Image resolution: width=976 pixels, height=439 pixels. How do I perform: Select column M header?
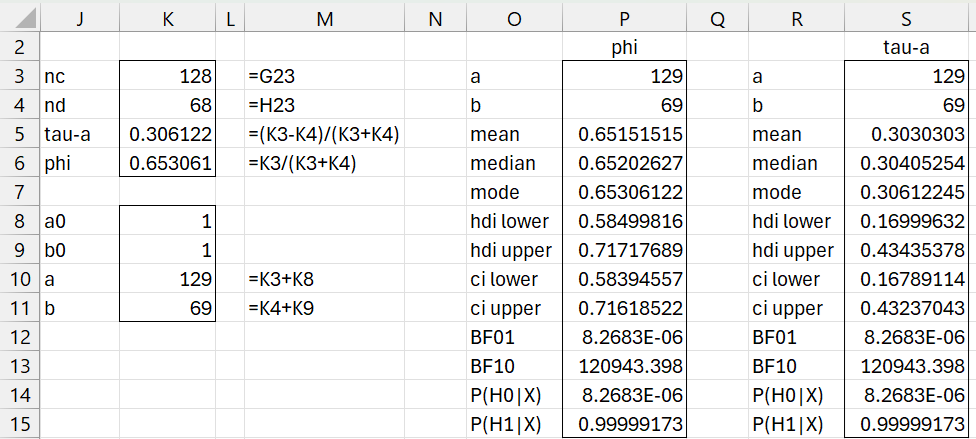pos(324,20)
